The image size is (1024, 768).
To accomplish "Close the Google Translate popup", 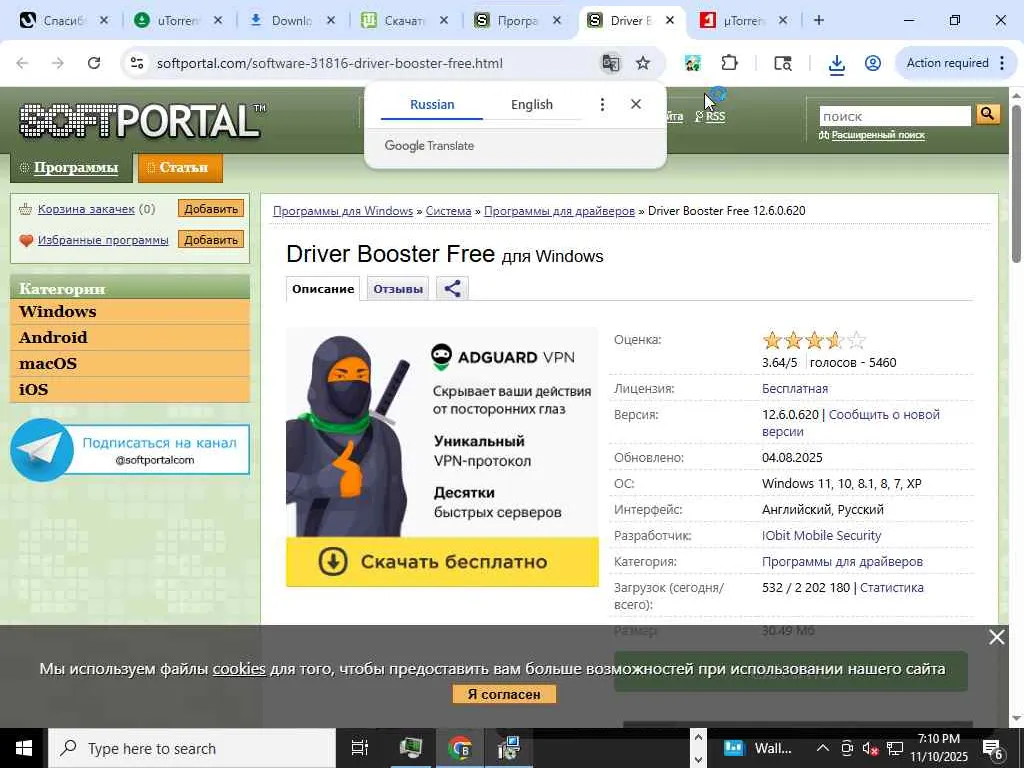I will pyautogui.click(x=635, y=104).
